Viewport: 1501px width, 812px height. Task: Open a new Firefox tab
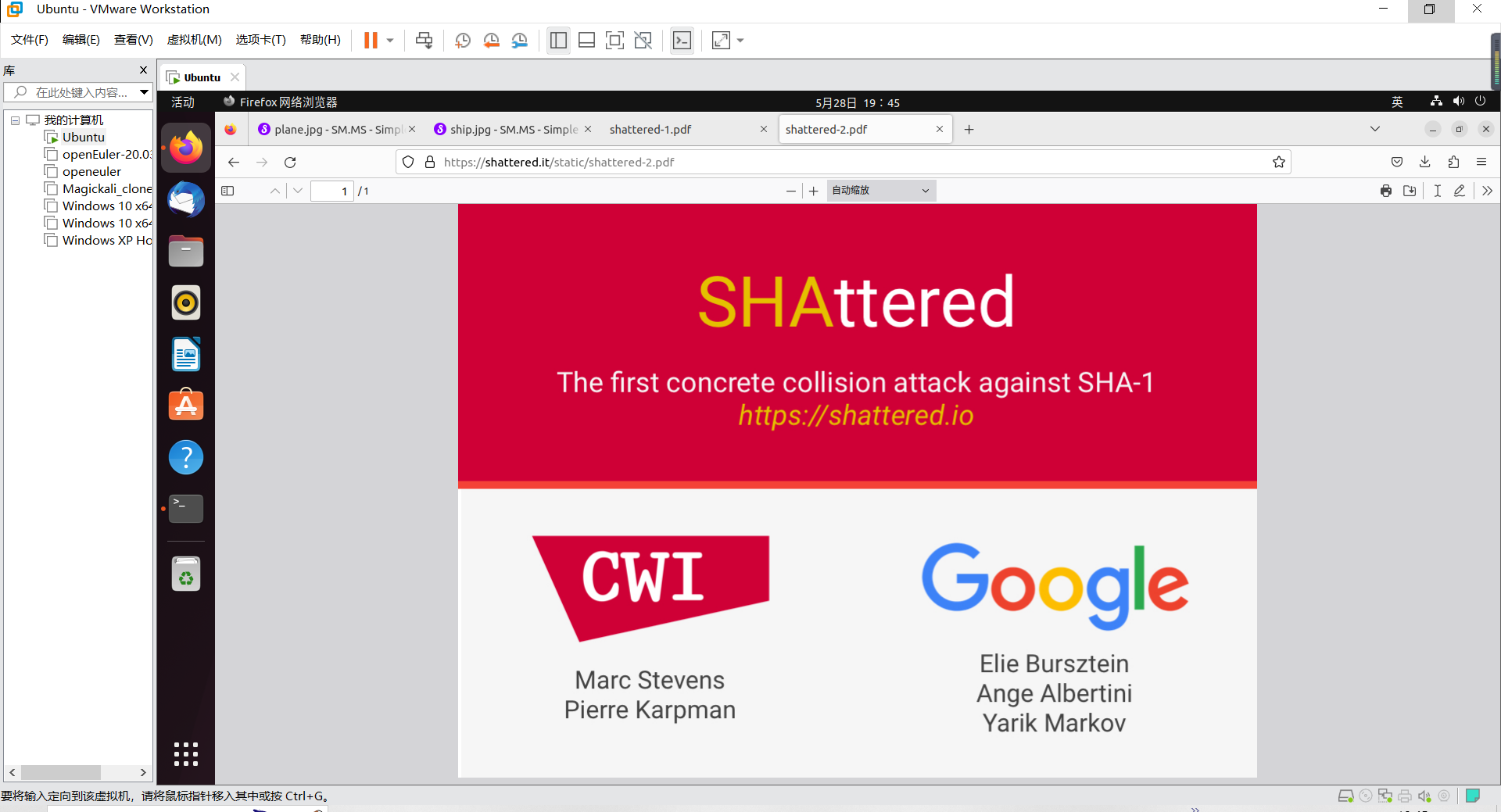pos(969,130)
